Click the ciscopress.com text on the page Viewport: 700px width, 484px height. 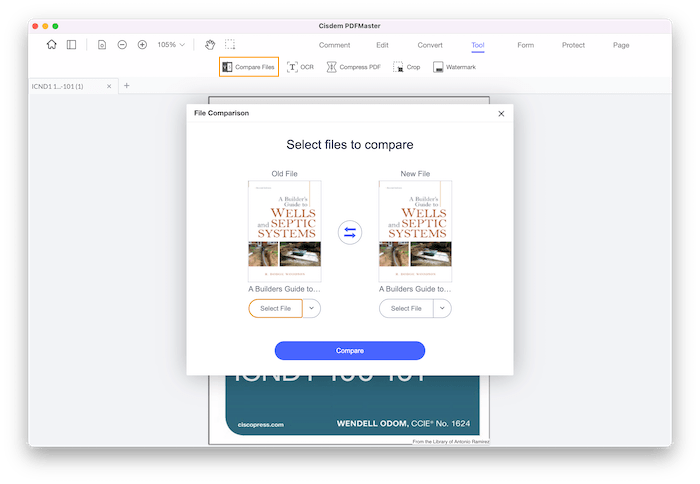(261, 425)
